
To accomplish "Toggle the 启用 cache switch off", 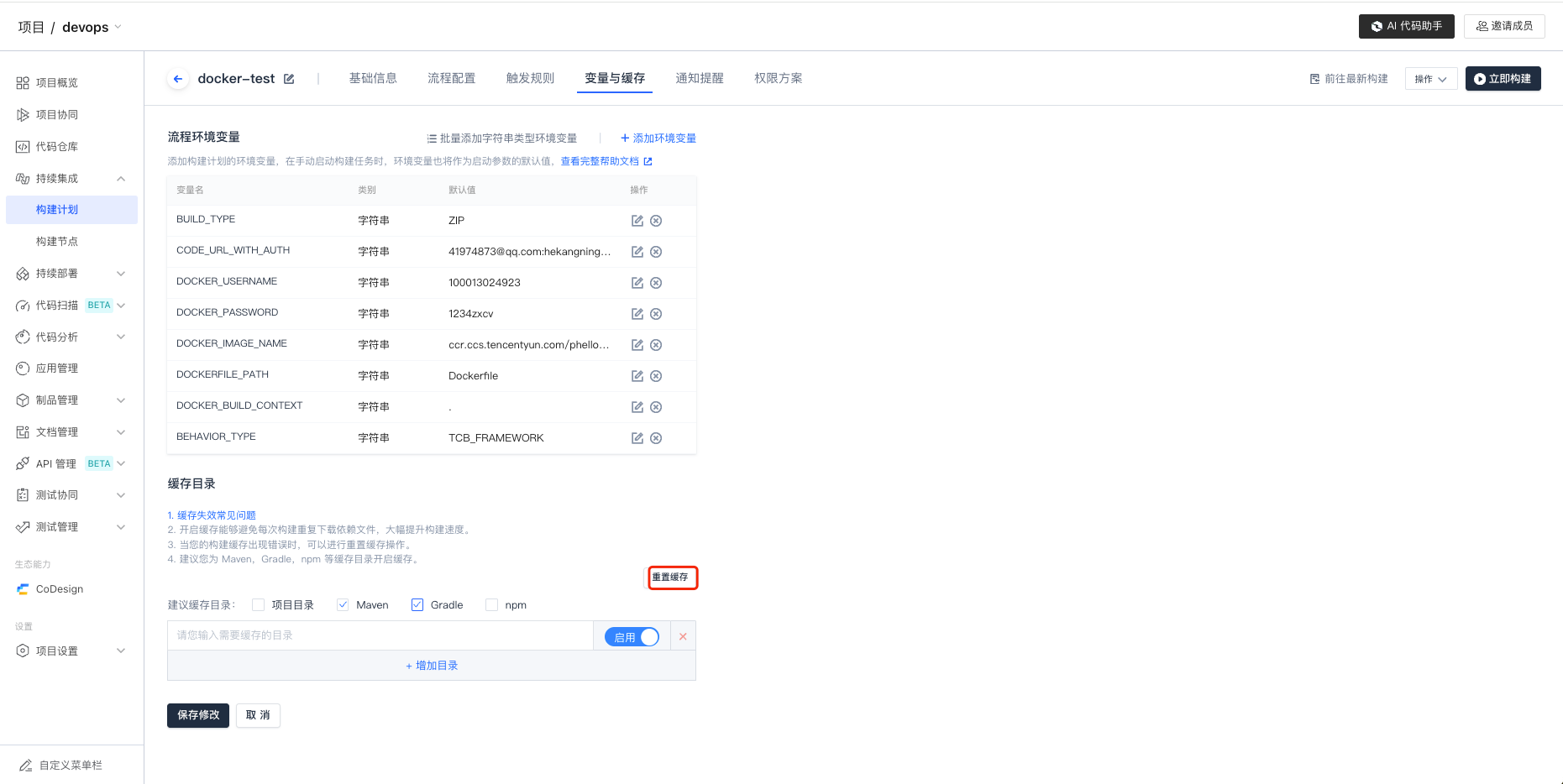I will (x=632, y=637).
